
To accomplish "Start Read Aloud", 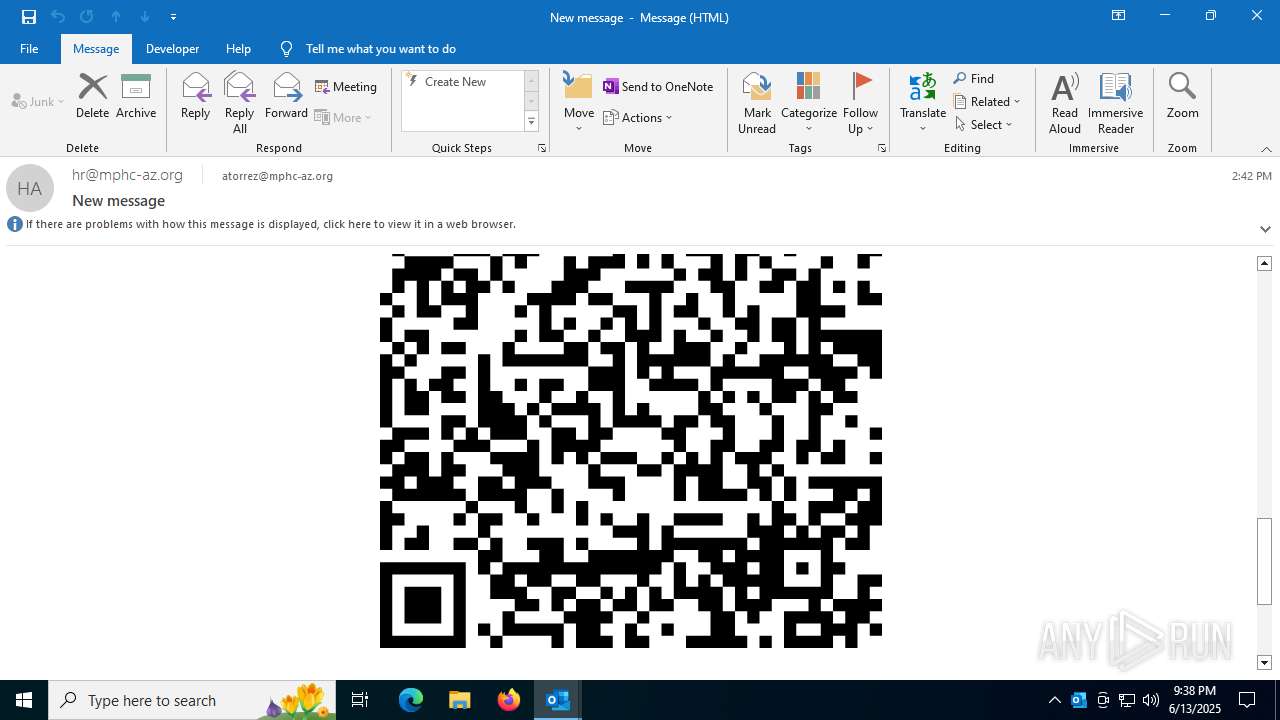I will pyautogui.click(x=1065, y=103).
